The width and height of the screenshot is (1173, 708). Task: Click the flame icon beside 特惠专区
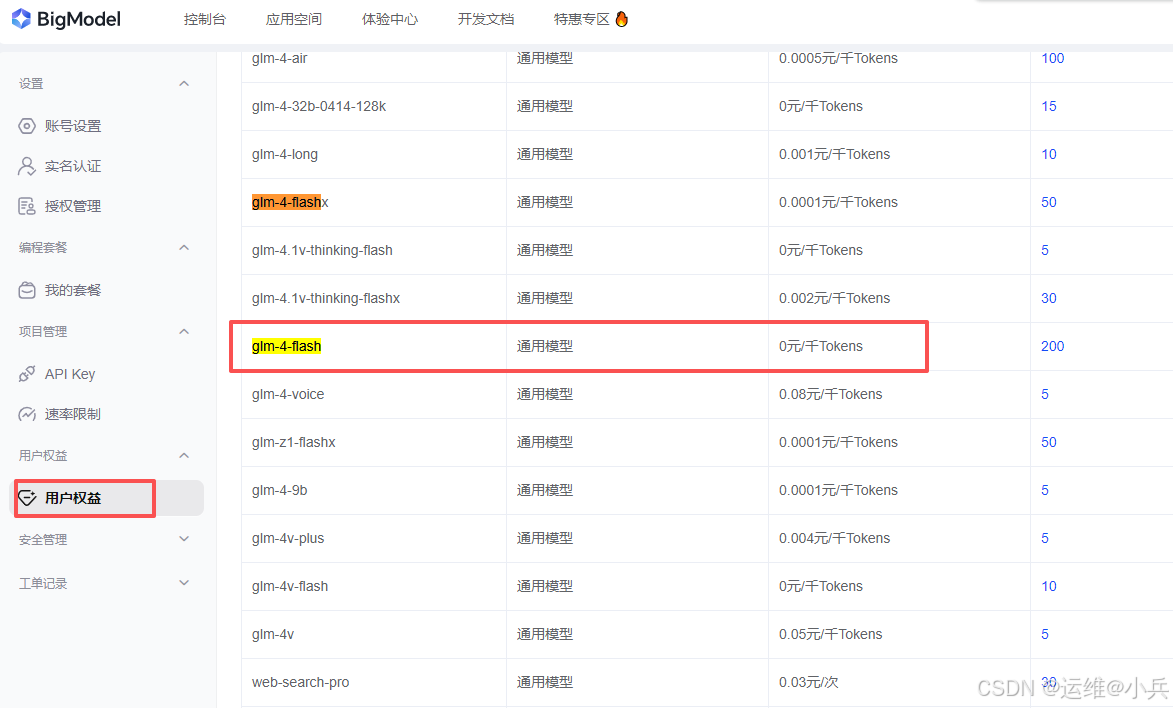622,19
